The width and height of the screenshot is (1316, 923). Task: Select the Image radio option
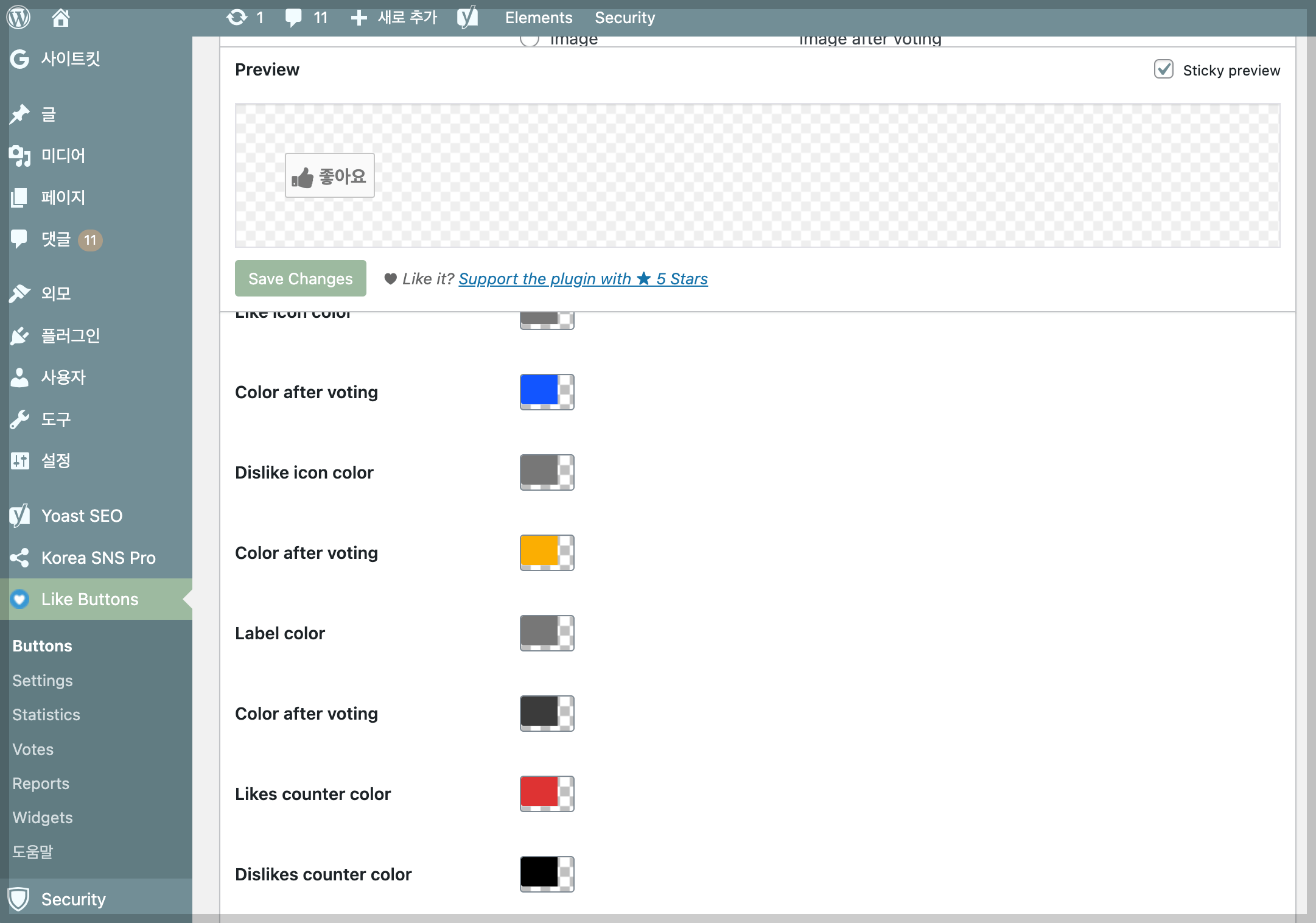[530, 40]
